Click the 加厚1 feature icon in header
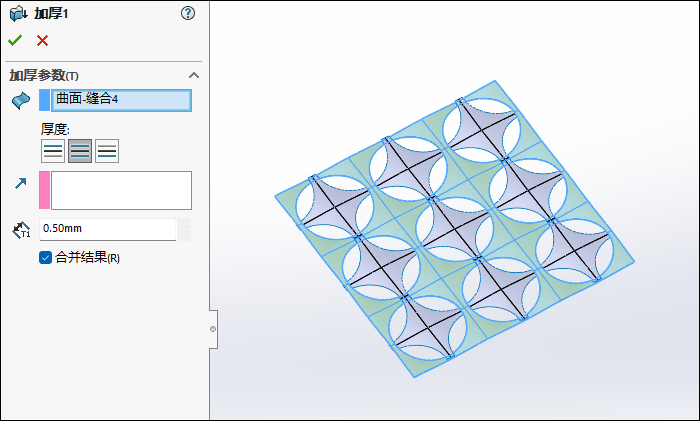700x421 pixels. tap(19, 13)
